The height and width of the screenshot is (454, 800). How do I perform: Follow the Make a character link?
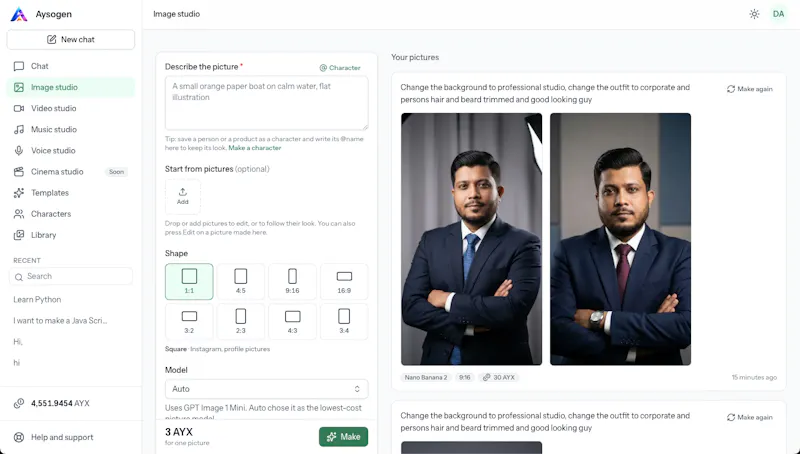coord(255,148)
